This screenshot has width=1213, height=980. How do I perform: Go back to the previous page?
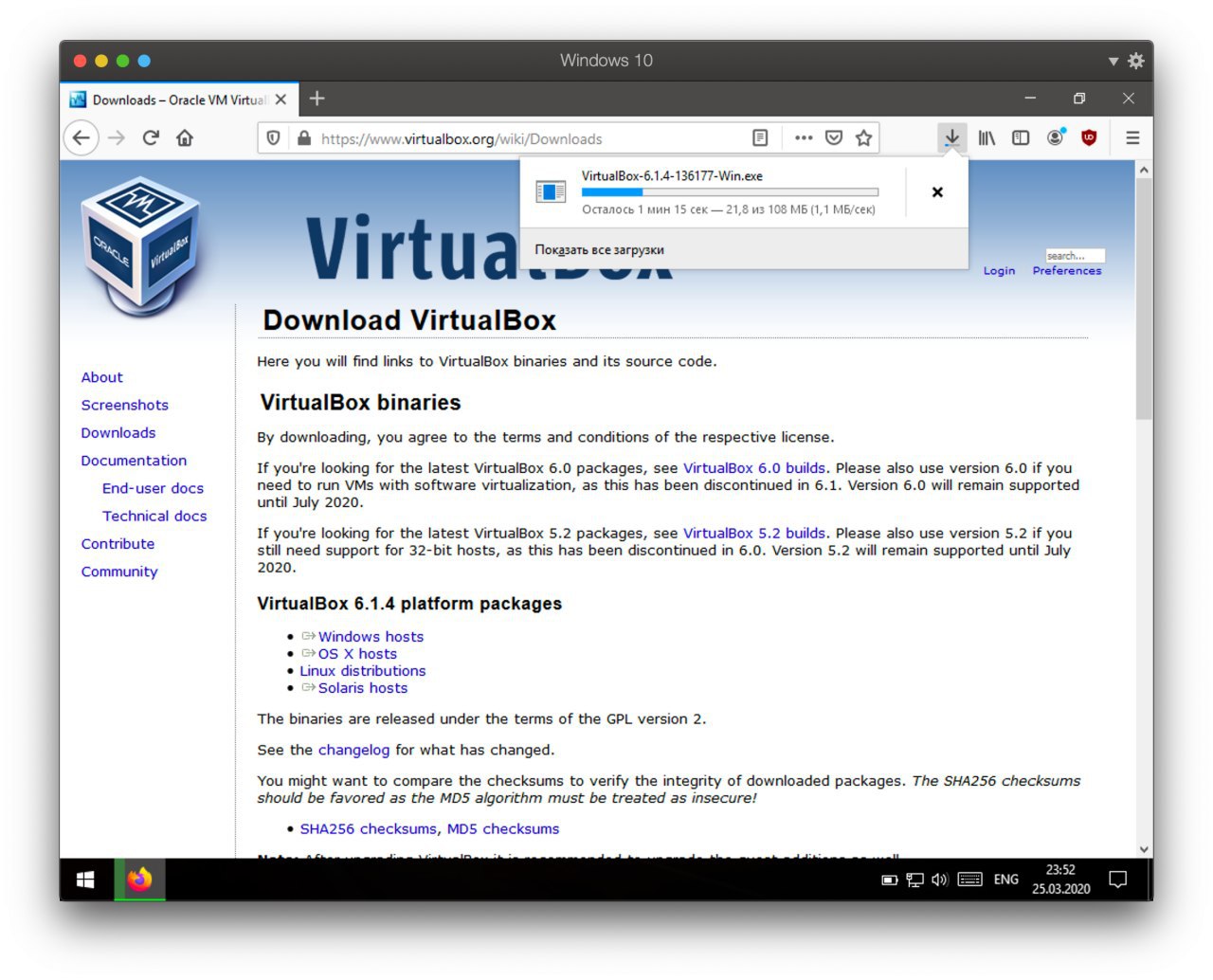coord(81,138)
